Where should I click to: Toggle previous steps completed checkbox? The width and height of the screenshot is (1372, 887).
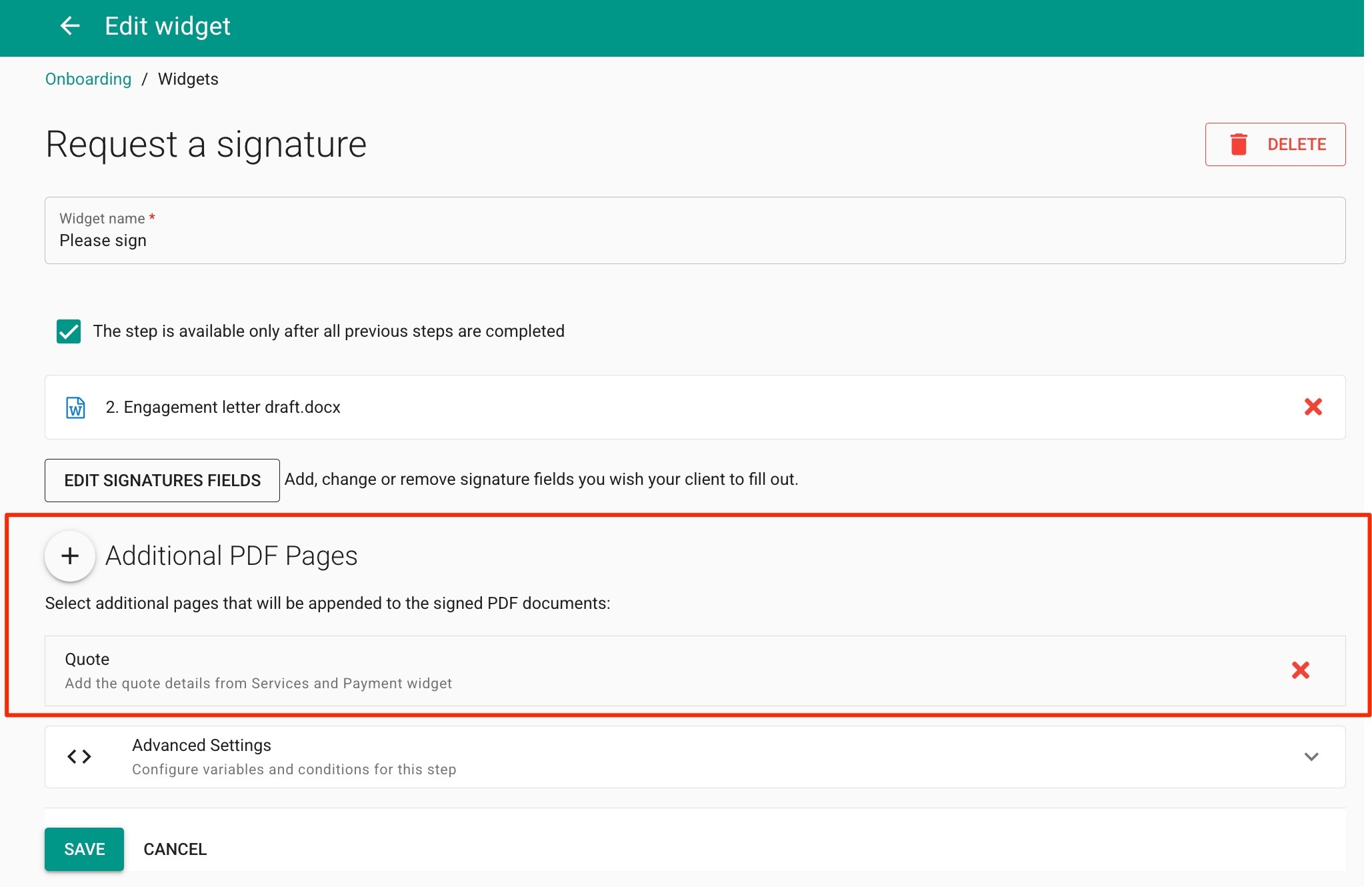coord(69,331)
